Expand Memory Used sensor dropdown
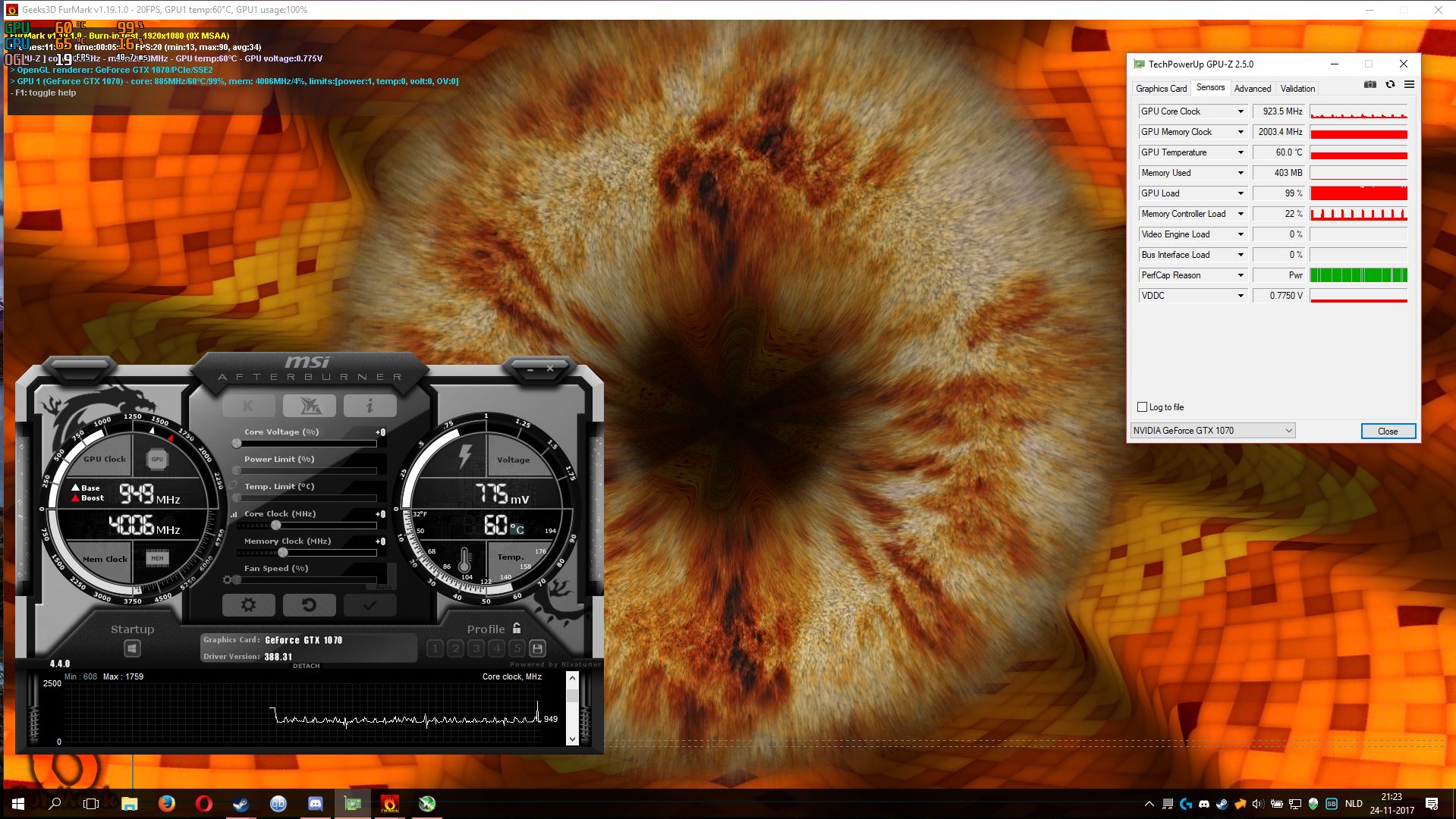The image size is (1456, 819). click(x=1241, y=173)
